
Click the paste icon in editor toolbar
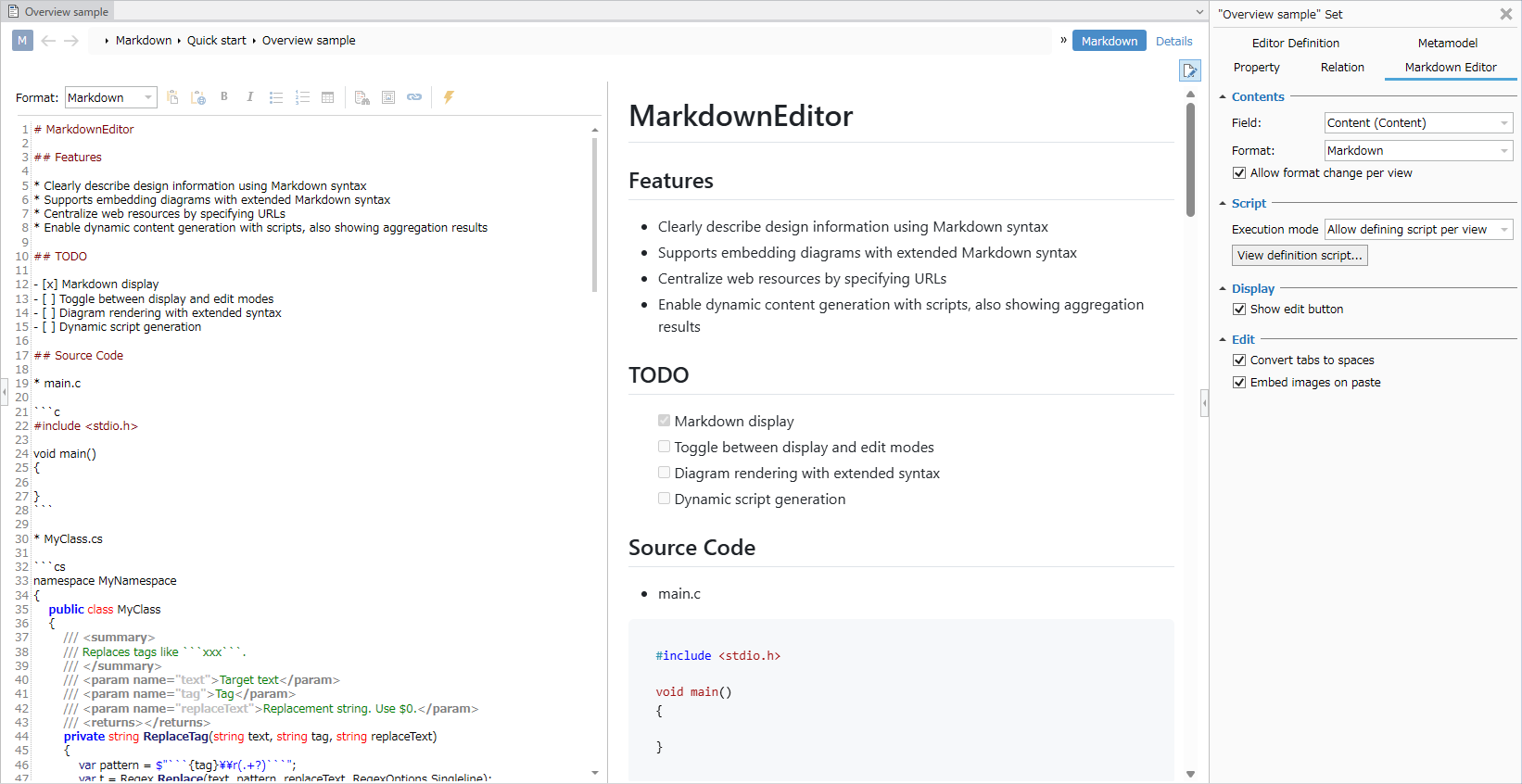tap(172, 97)
